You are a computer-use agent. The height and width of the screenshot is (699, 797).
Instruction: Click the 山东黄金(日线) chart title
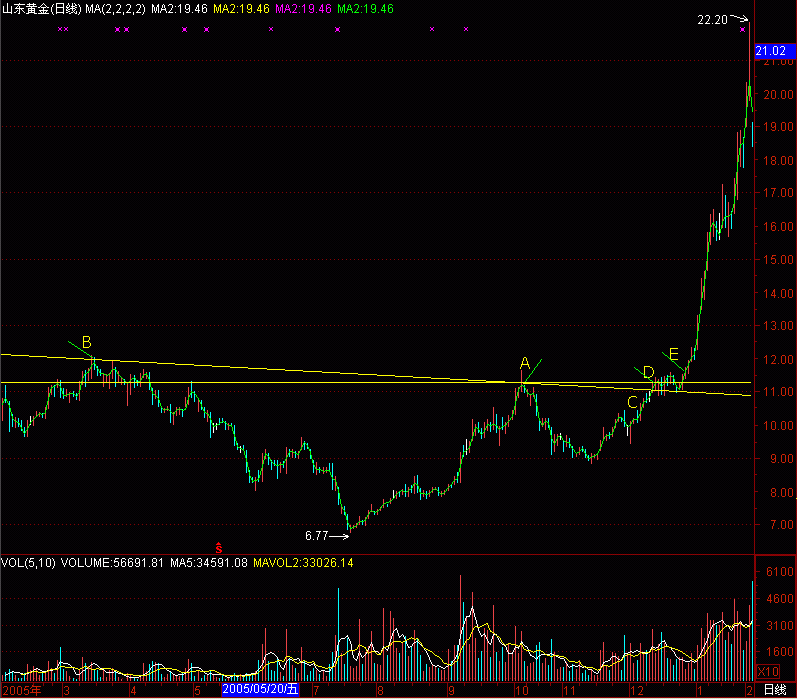pos(40,8)
